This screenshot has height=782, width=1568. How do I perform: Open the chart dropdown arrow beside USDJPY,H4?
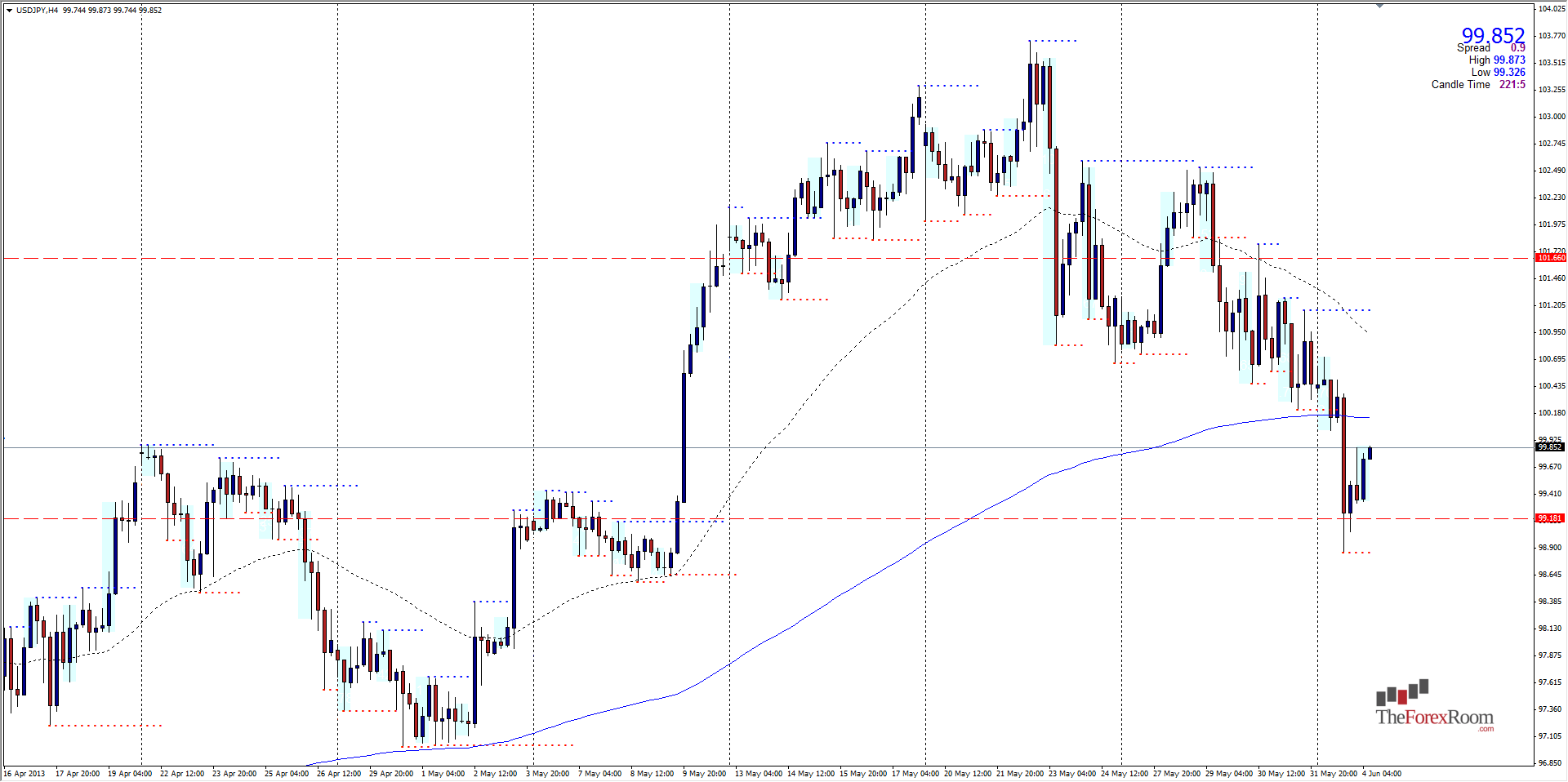point(8,10)
